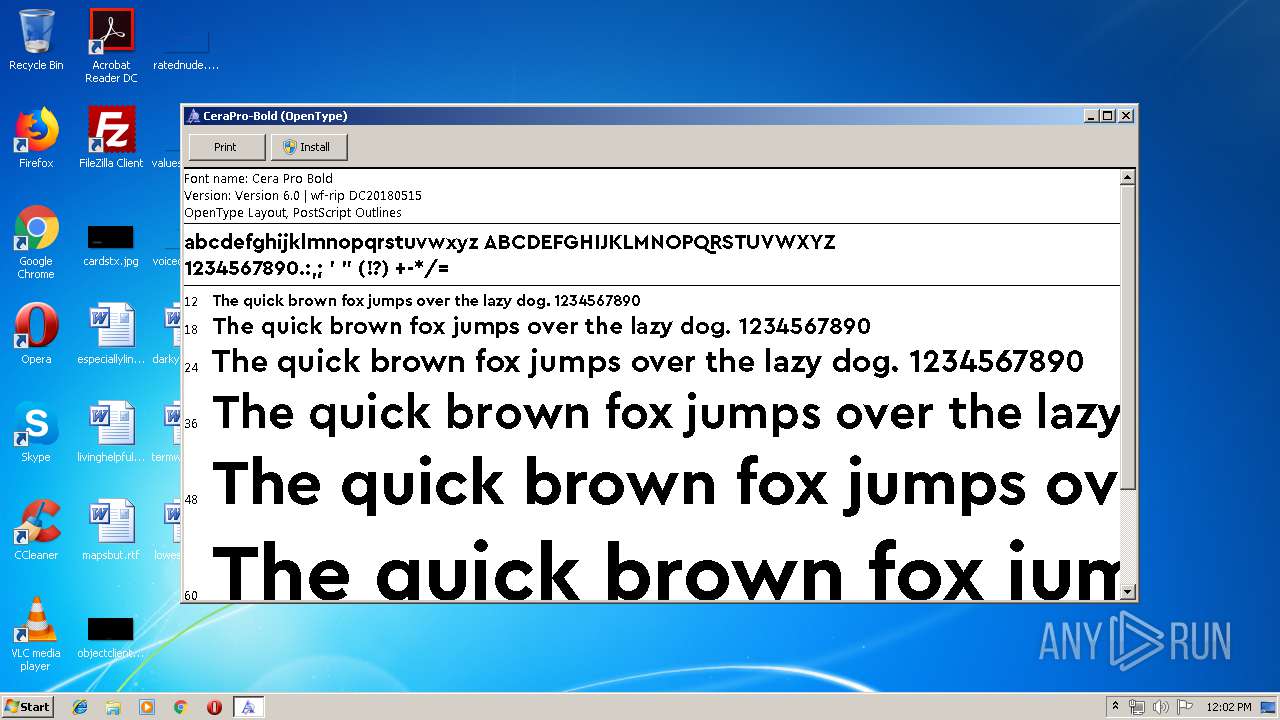Screen dimensions: 1280x720
Task: Open Internet Explorer from taskbar
Action: 80,707
